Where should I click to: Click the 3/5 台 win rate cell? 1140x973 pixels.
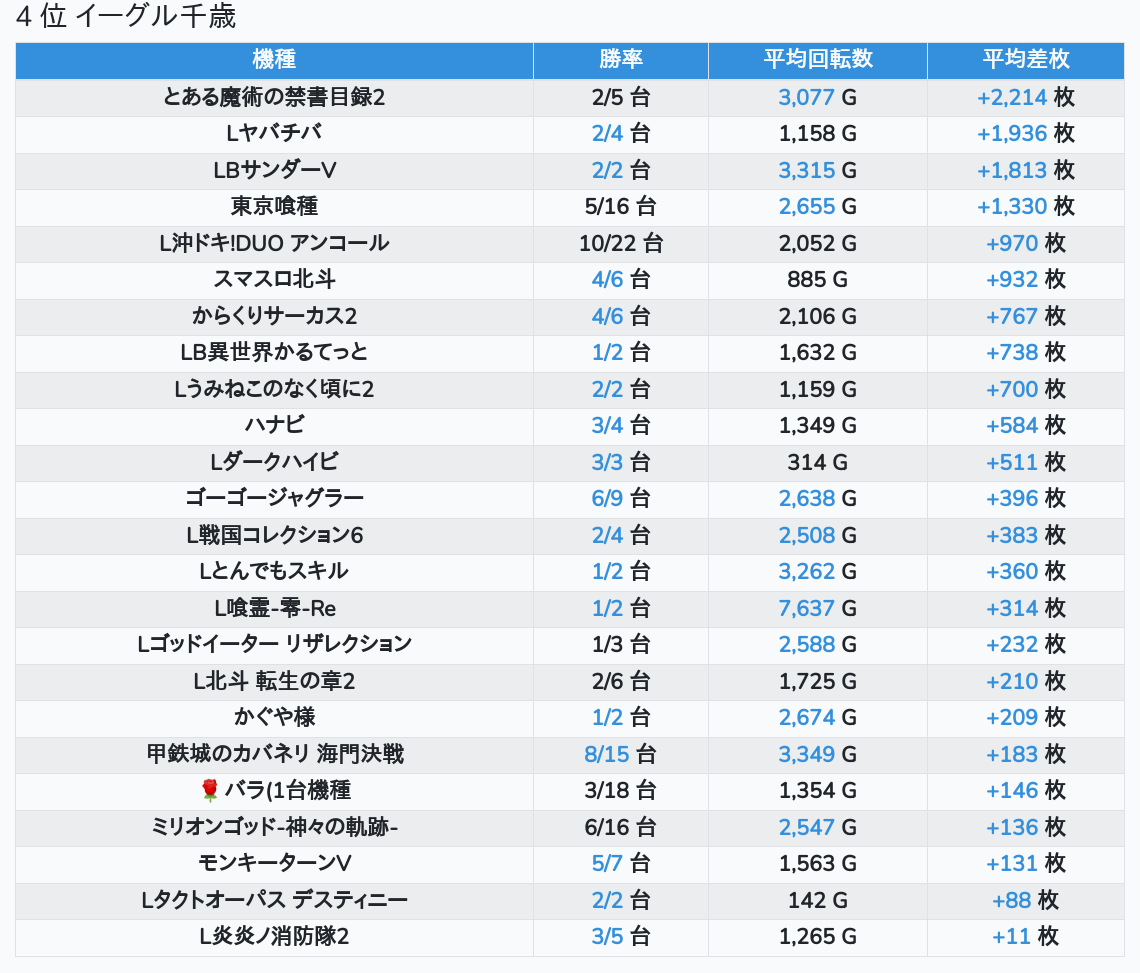click(620, 937)
